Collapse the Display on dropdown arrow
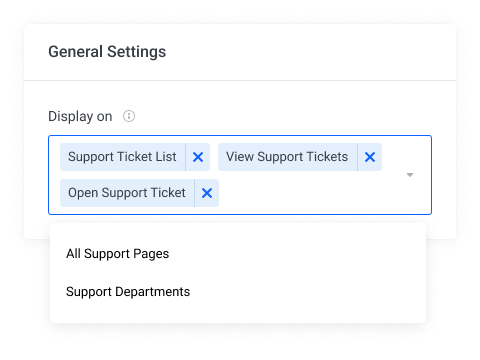Viewport: 480px width, 360px height. 410,175
